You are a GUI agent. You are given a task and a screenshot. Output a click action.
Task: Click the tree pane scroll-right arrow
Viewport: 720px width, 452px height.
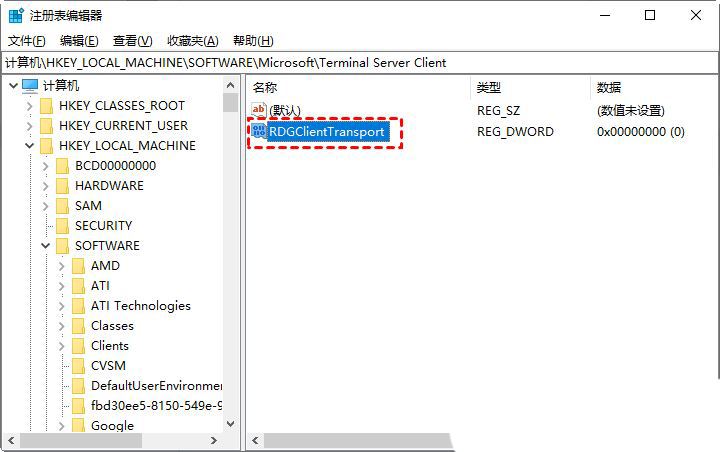click(x=214, y=441)
